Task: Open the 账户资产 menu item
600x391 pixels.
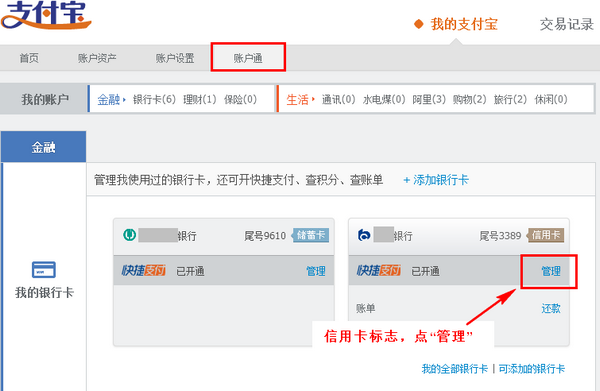Action: pos(97,58)
